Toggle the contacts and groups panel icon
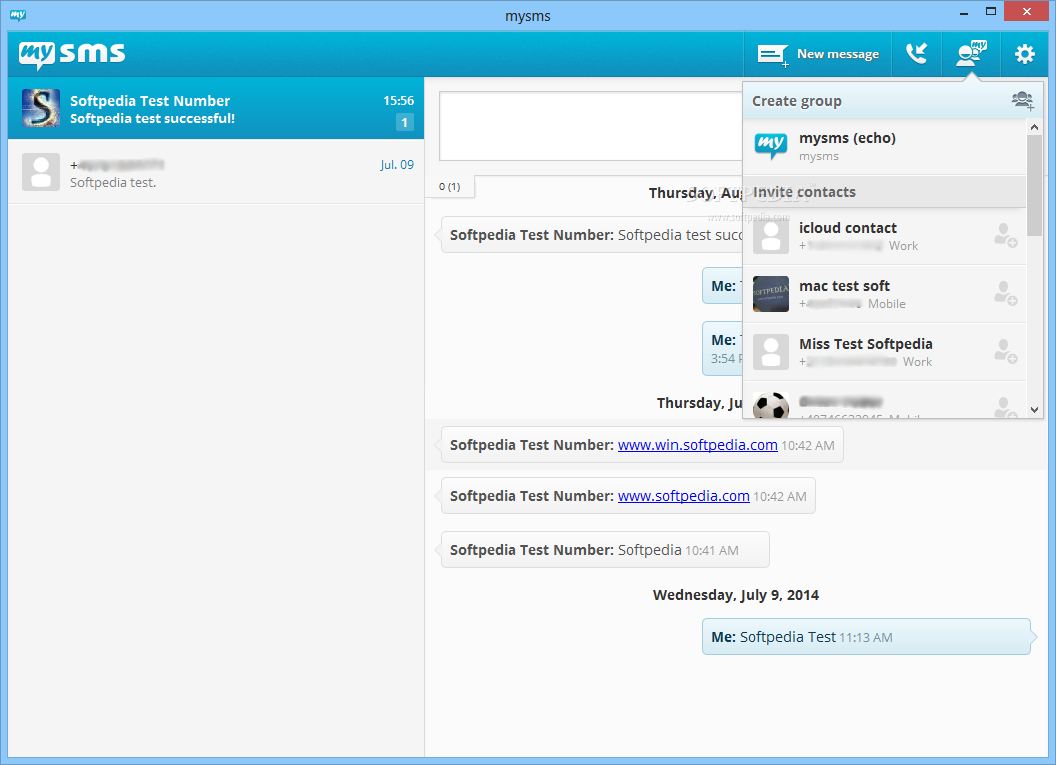 970,54
